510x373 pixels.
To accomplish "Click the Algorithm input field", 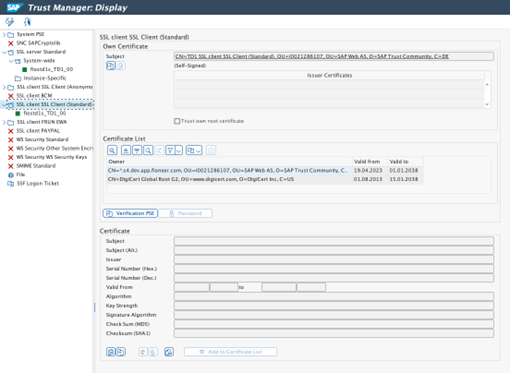I will [x=334, y=296].
